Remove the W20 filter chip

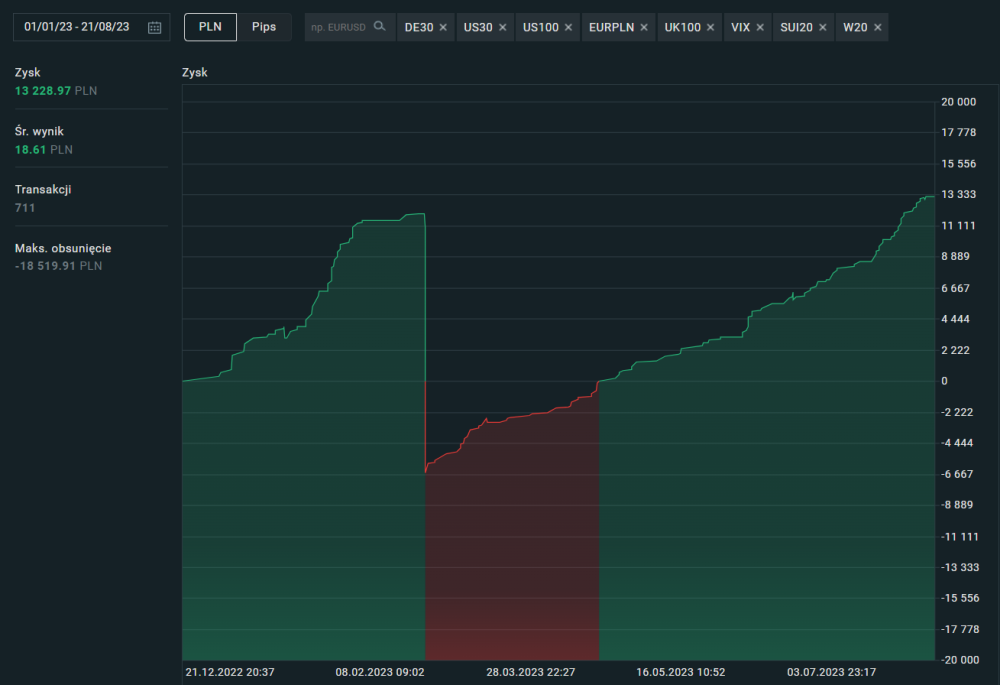point(878,27)
